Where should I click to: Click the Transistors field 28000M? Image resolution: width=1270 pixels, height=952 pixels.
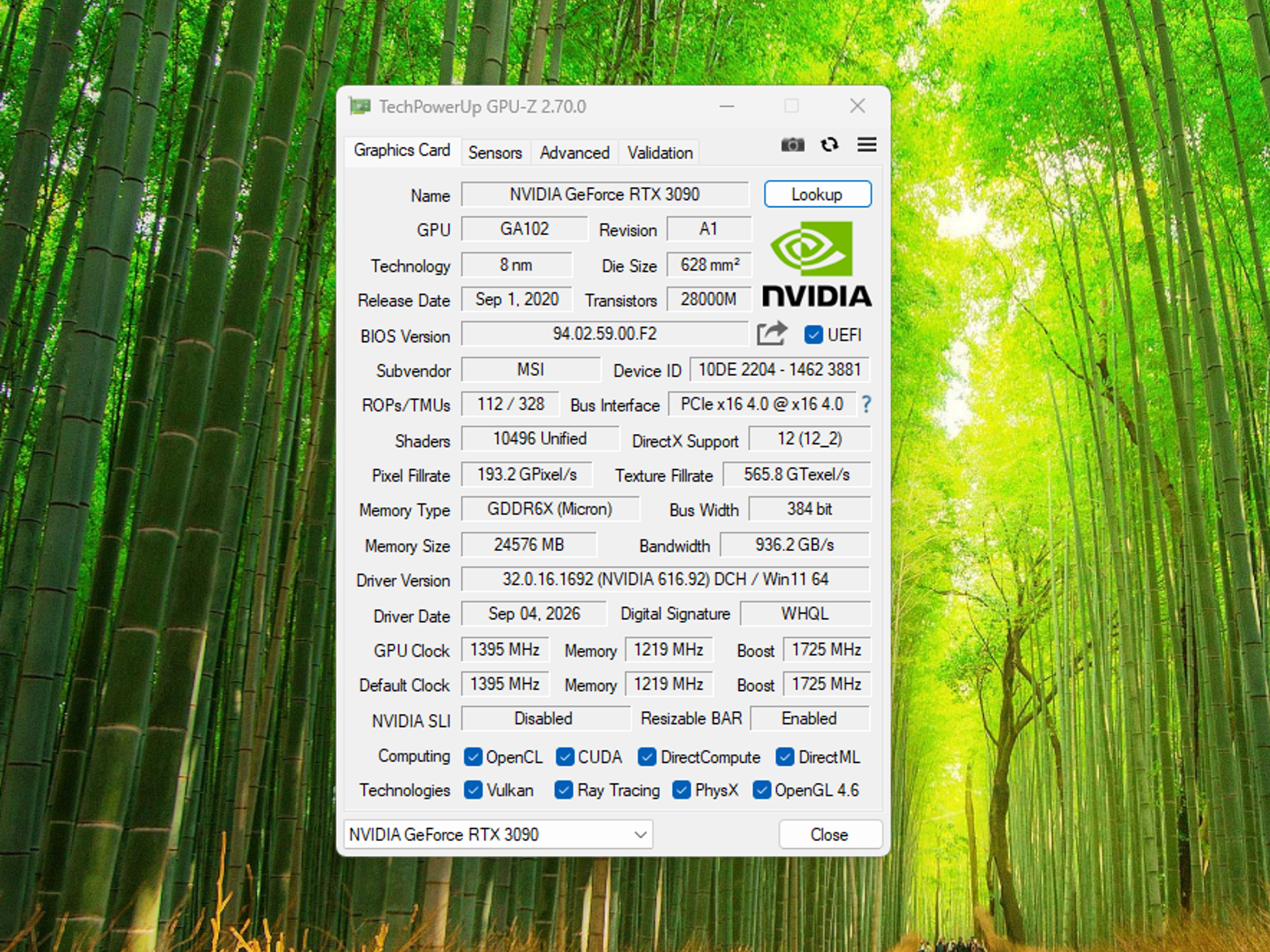[x=709, y=299]
